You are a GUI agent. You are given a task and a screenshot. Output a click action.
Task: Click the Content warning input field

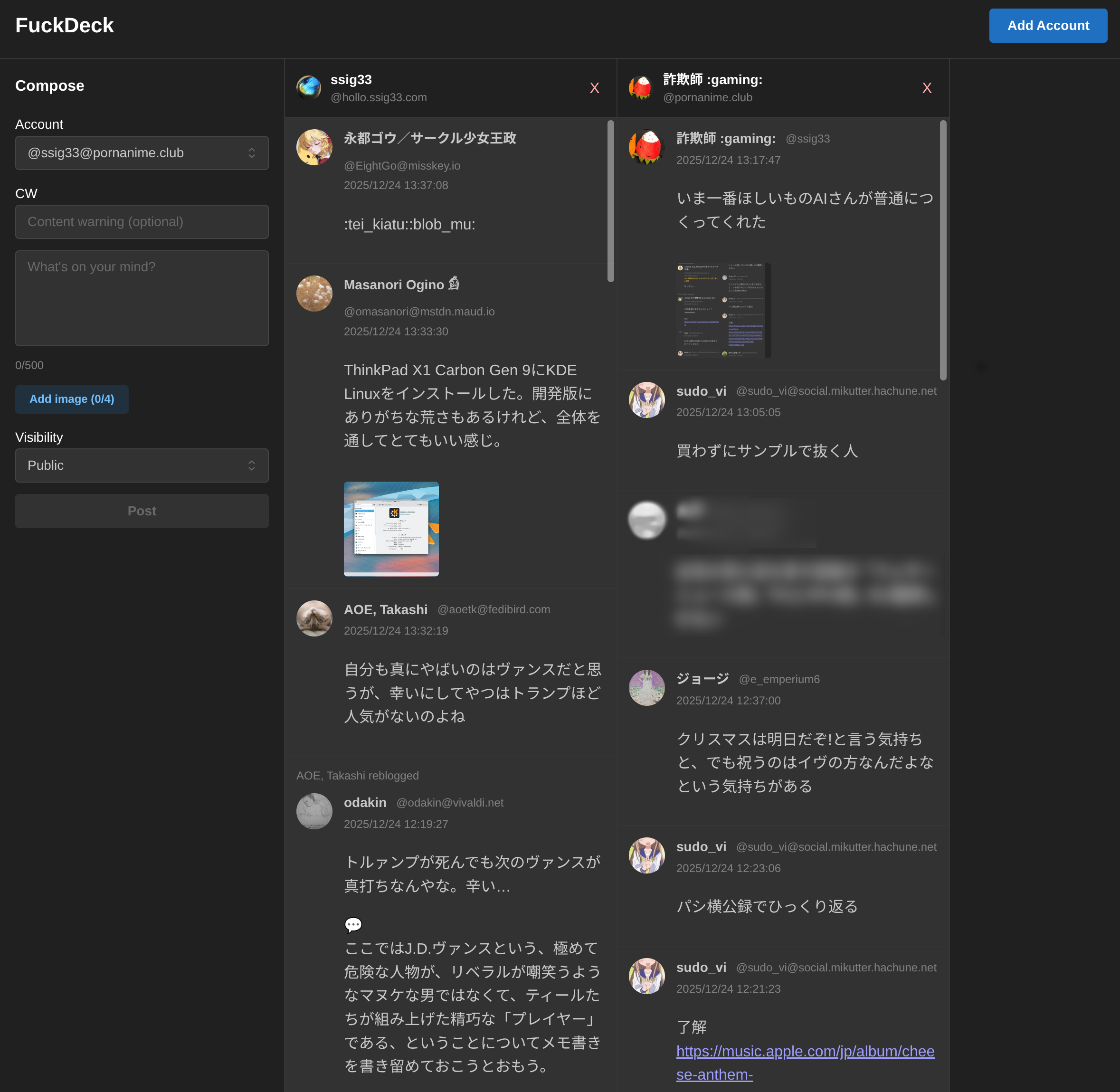[x=142, y=222]
